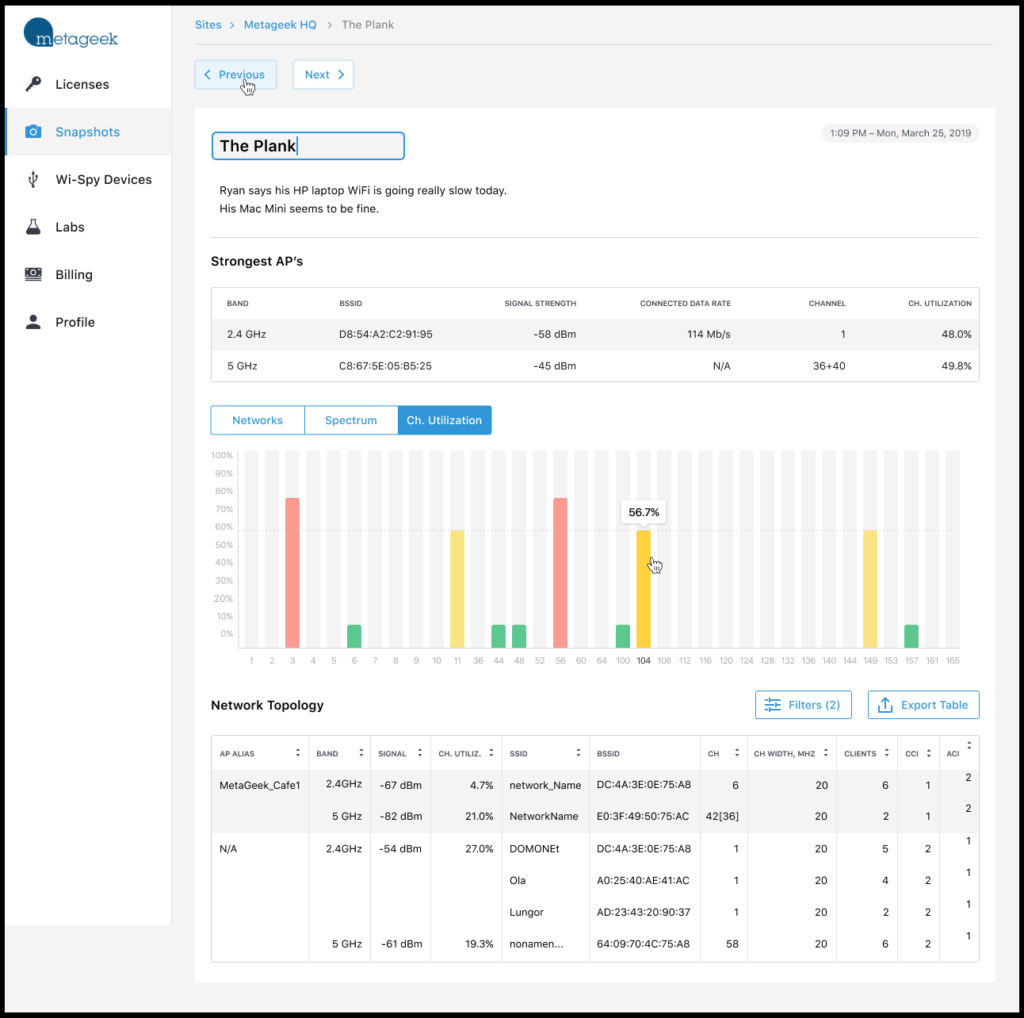1024x1018 pixels.
Task: Click the green channel 44 bar
Action: 498,636
